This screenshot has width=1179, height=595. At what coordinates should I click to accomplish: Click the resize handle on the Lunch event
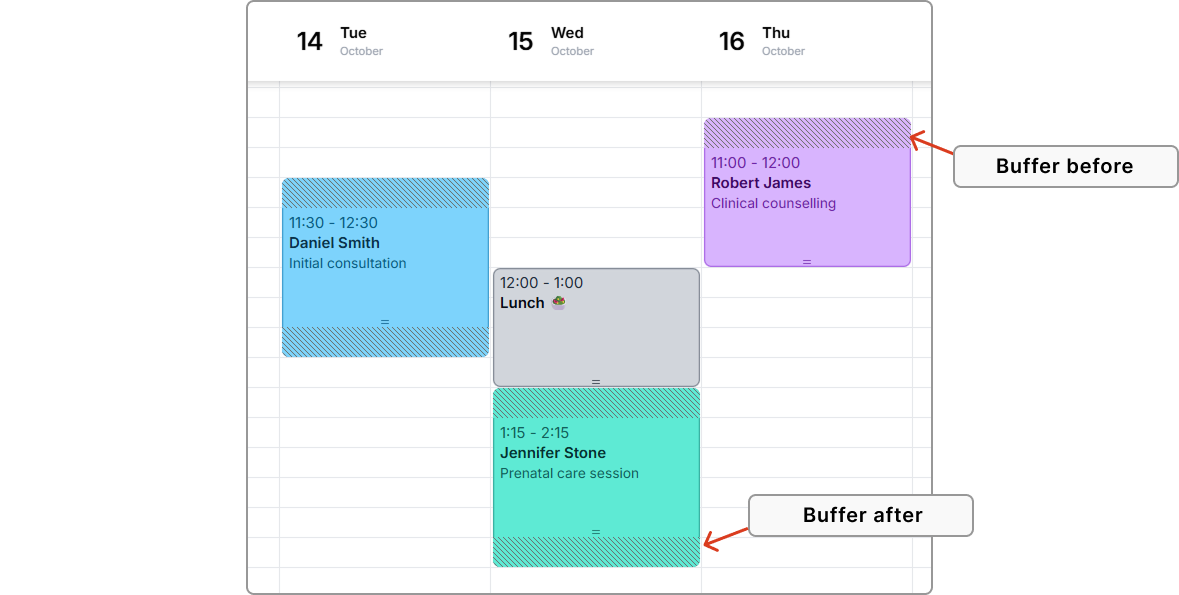point(596,381)
